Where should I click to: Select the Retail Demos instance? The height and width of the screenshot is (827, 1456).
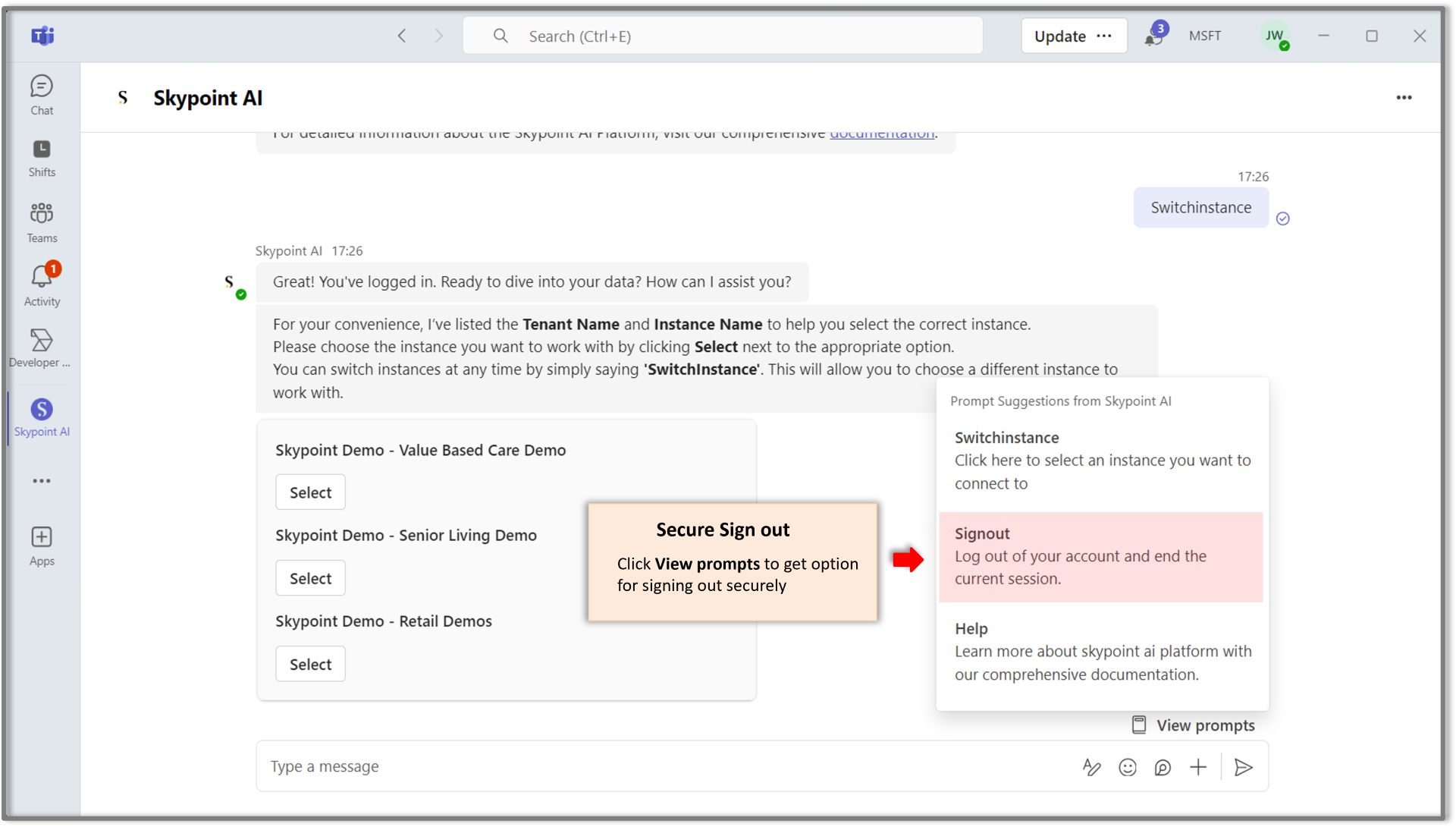click(x=310, y=664)
